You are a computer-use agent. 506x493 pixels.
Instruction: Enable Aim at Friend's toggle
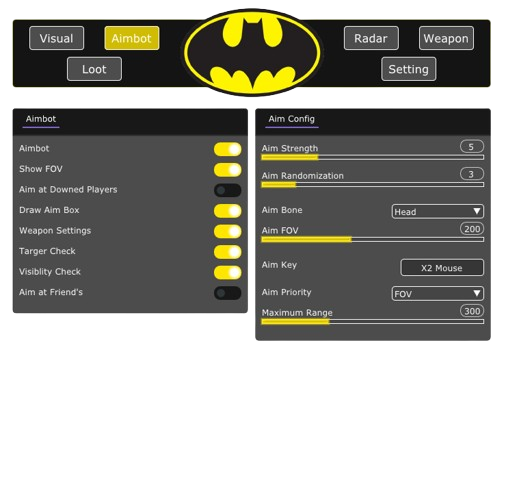coord(228,293)
